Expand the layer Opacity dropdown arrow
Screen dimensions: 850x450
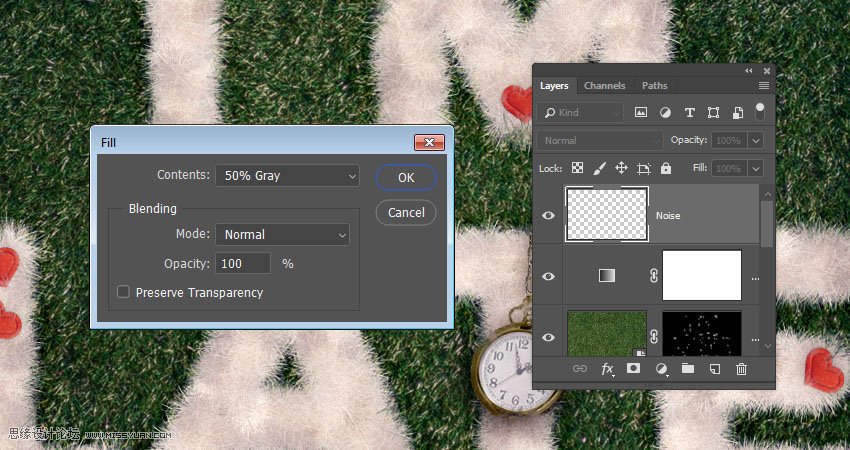coord(755,141)
